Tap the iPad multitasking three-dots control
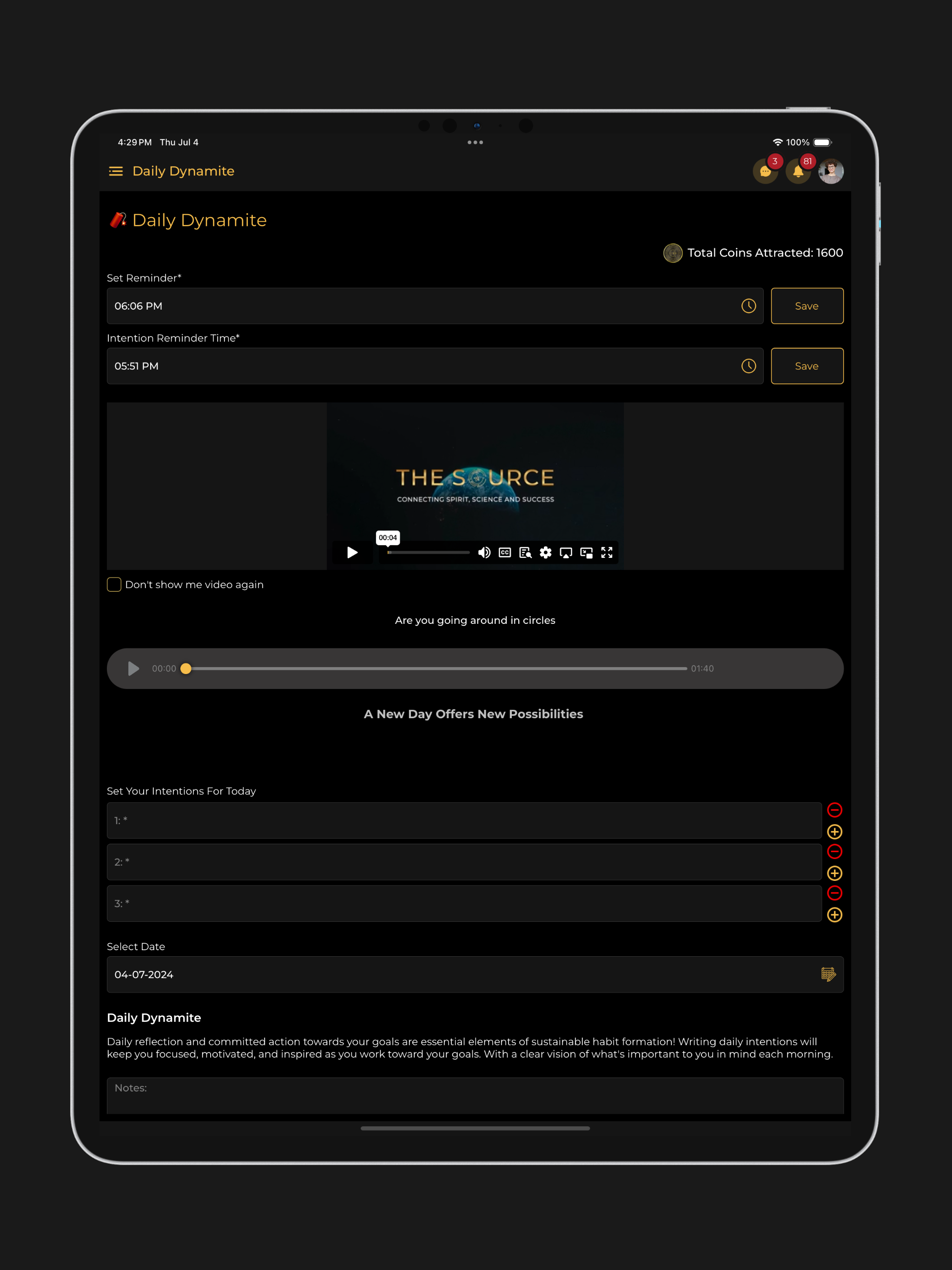 pos(476,142)
